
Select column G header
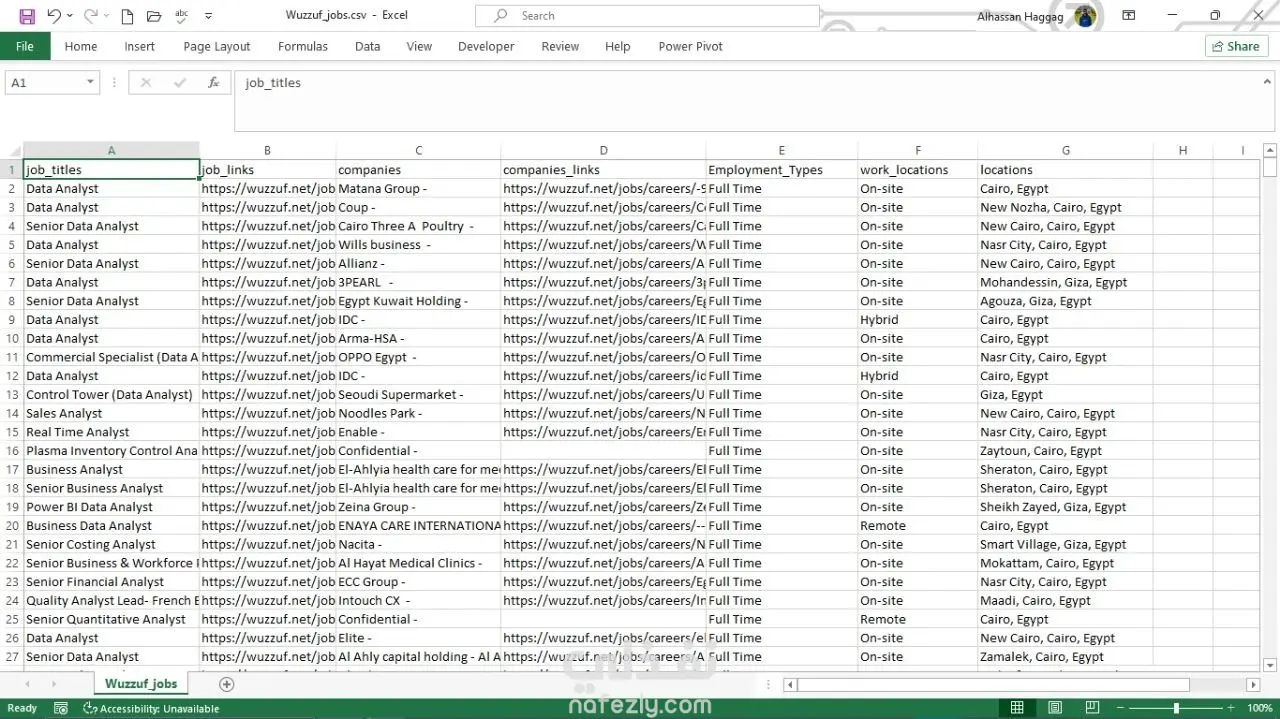click(1065, 150)
